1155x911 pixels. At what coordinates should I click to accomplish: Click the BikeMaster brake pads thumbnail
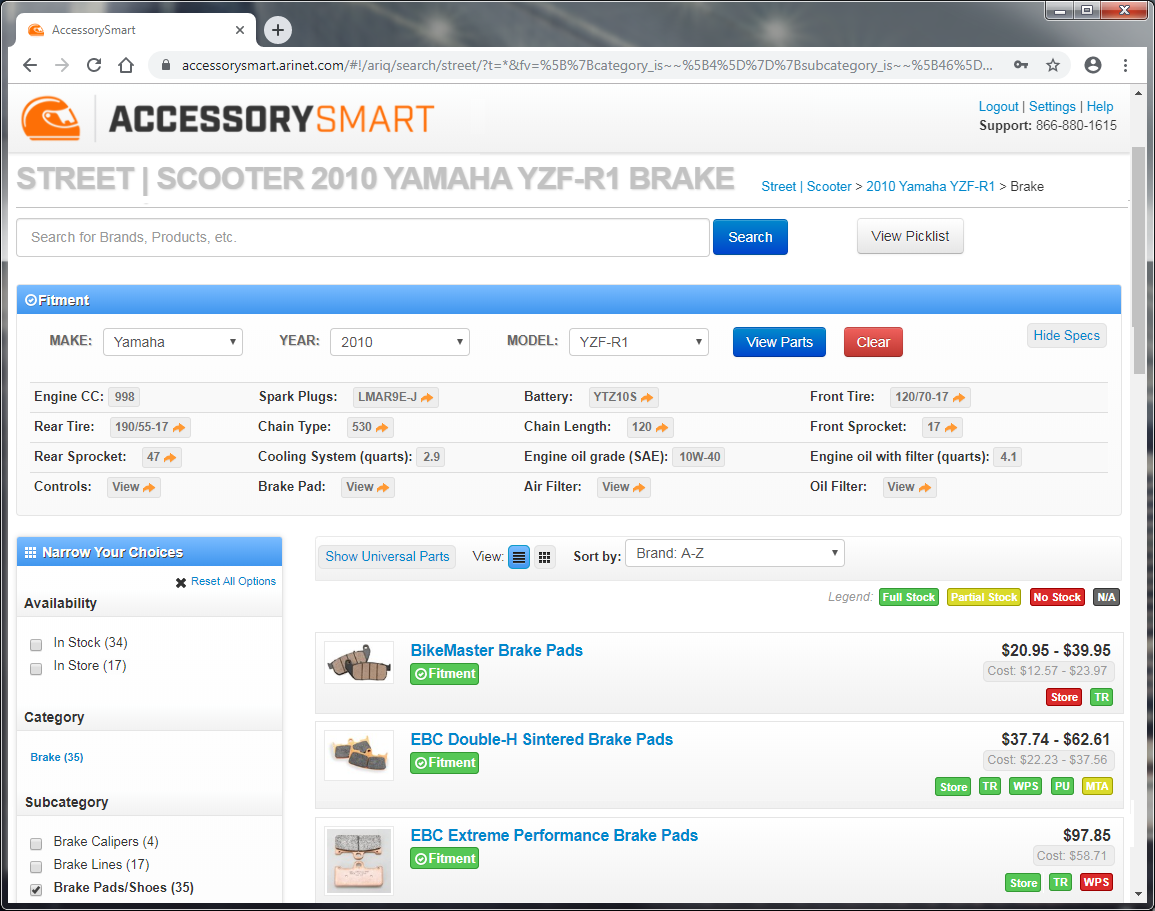click(359, 661)
